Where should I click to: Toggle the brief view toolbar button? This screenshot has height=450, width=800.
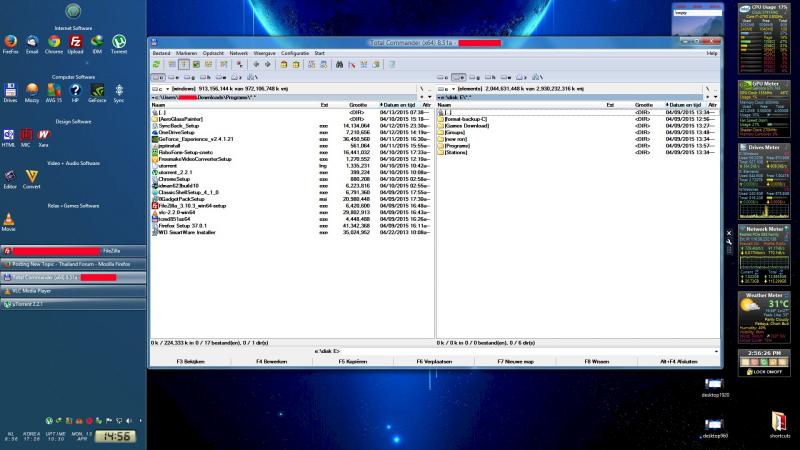coord(172,65)
